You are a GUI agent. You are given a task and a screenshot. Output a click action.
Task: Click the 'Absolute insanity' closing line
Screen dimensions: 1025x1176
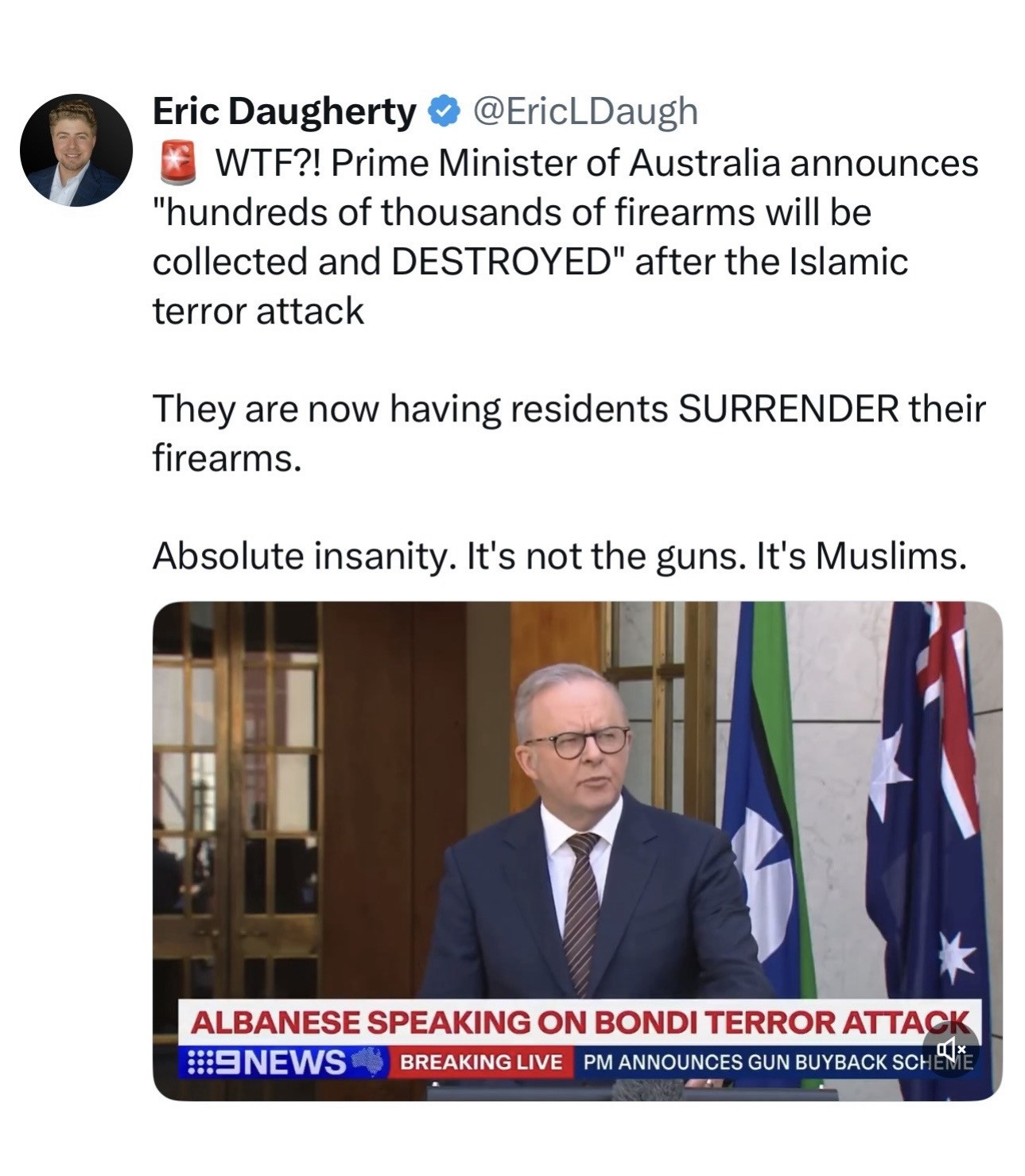coord(560,557)
